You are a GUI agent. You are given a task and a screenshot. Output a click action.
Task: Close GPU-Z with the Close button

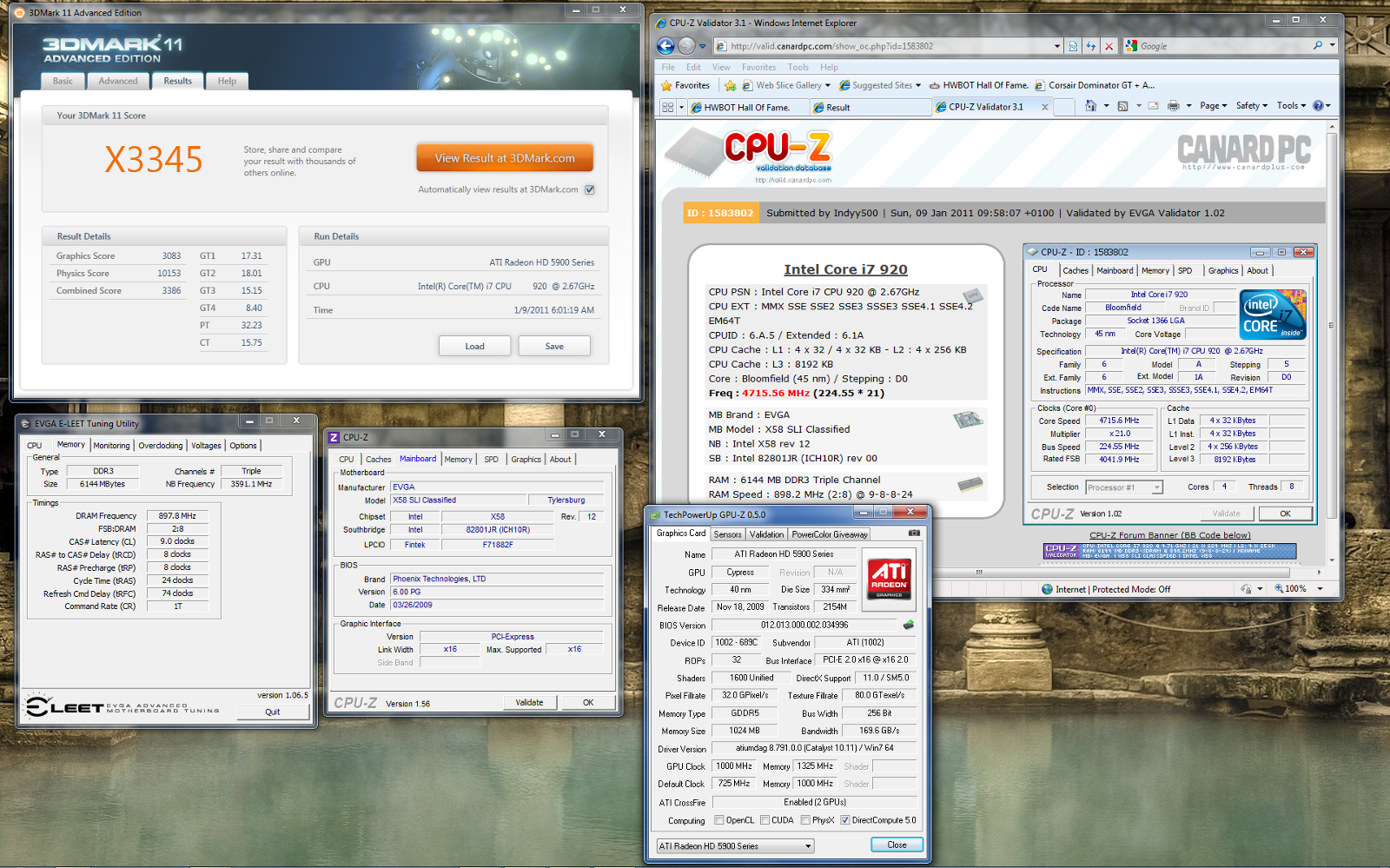(897, 845)
